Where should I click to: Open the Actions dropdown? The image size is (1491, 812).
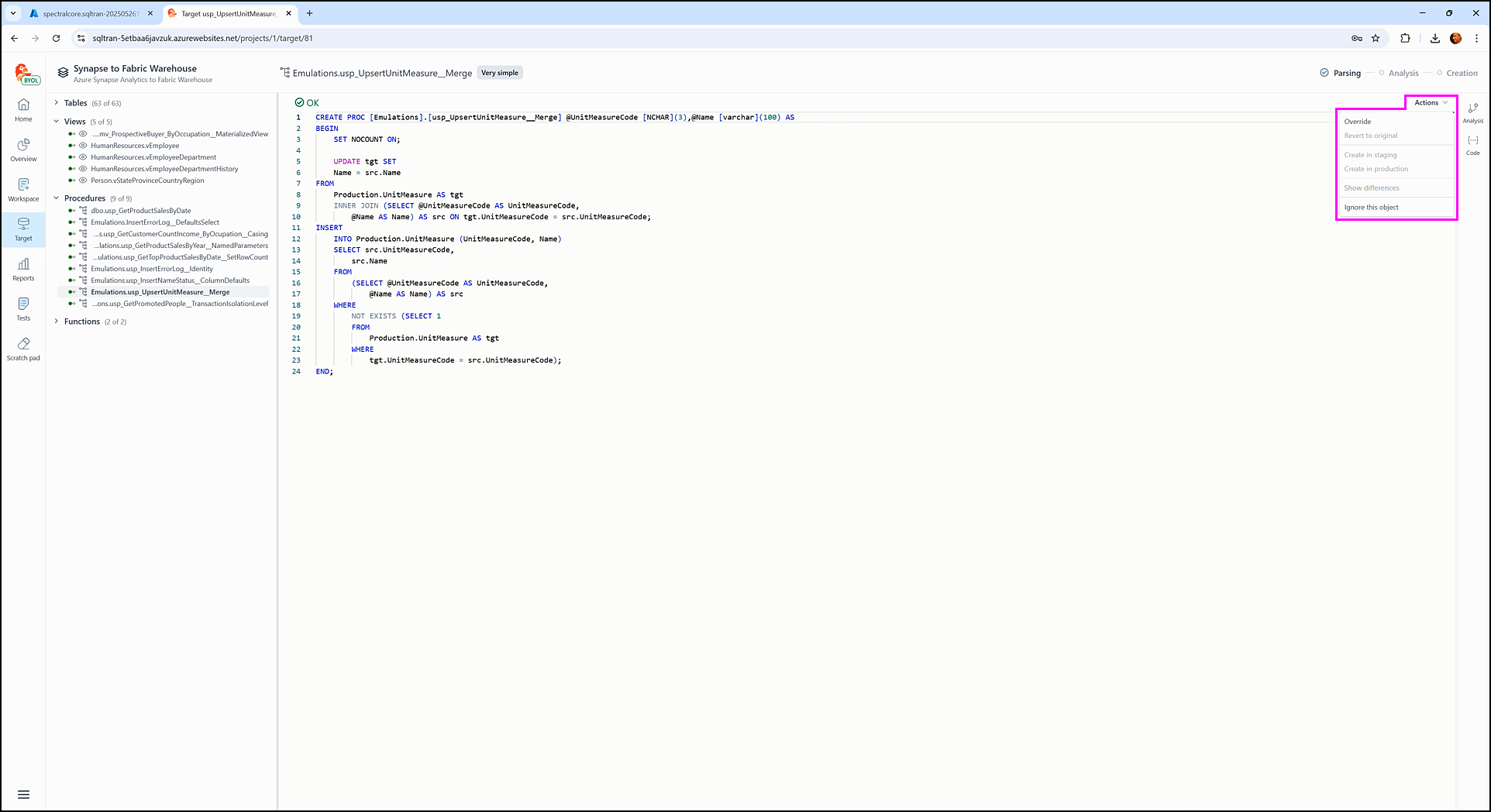[1430, 103]
